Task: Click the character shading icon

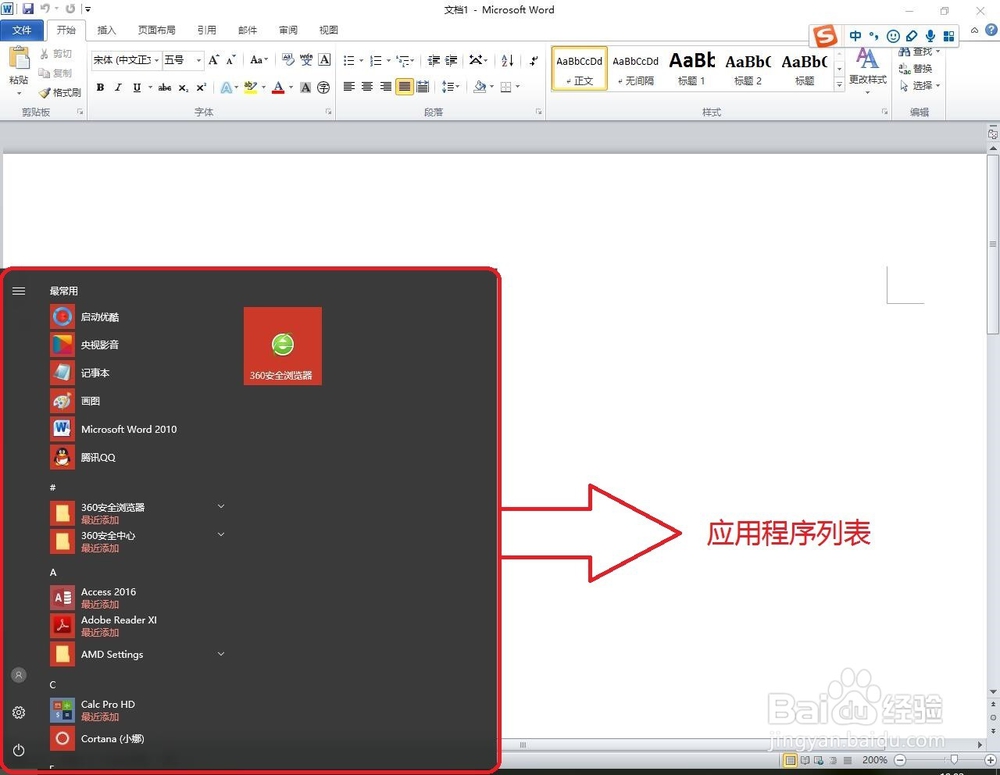Action: (305, 87)
